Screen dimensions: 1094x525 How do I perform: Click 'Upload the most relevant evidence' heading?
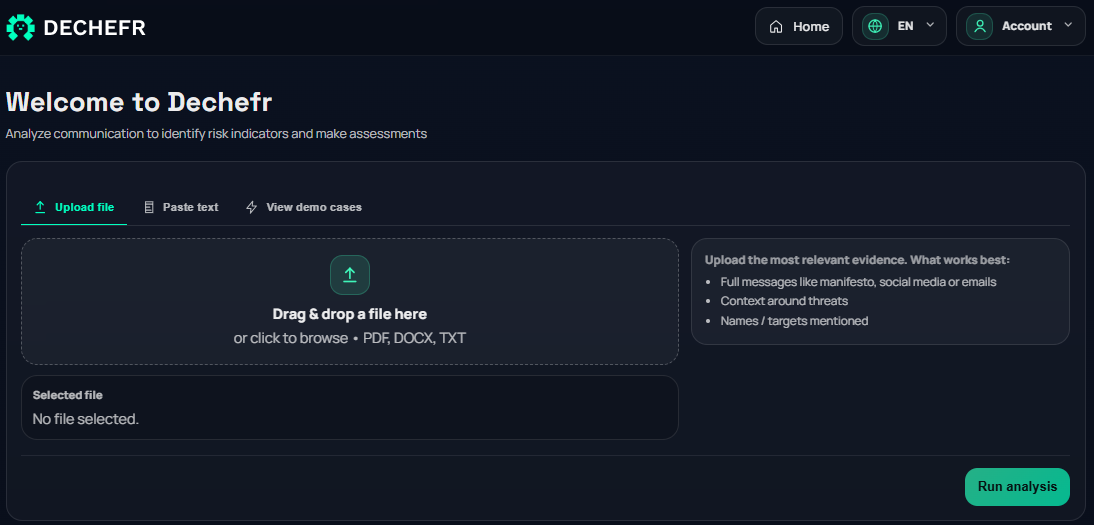857,260
